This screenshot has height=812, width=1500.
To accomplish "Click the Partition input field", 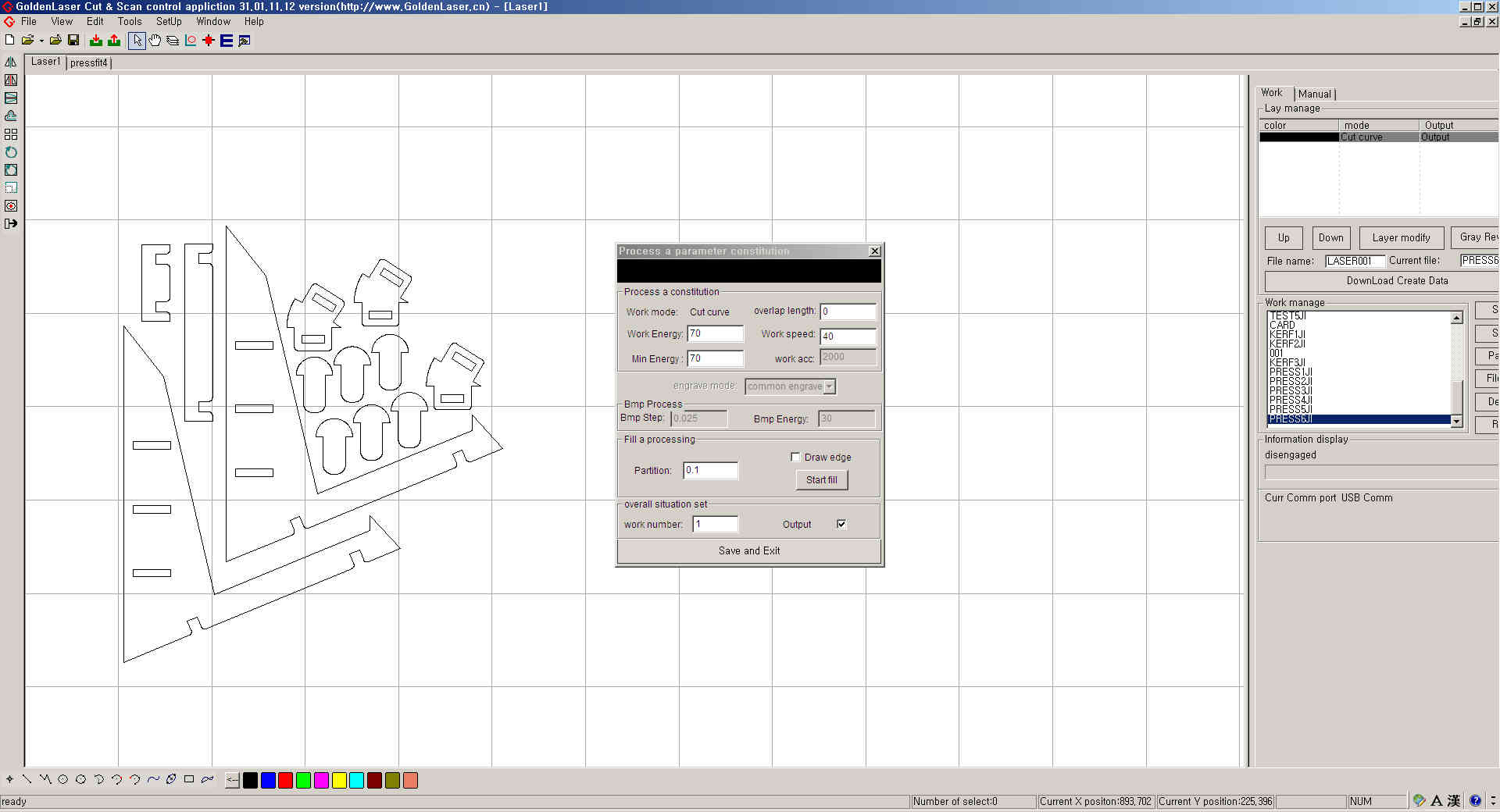I will pyautogui.click(x=710, y=470).
